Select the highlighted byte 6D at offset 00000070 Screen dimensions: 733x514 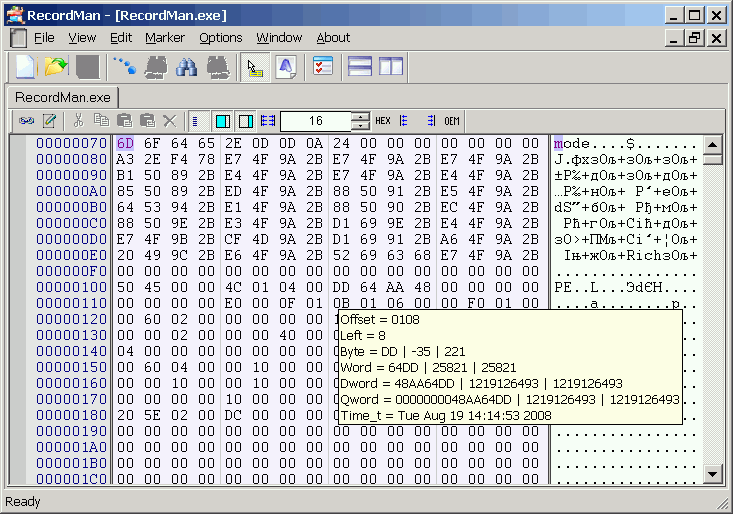tap(125, 143)
